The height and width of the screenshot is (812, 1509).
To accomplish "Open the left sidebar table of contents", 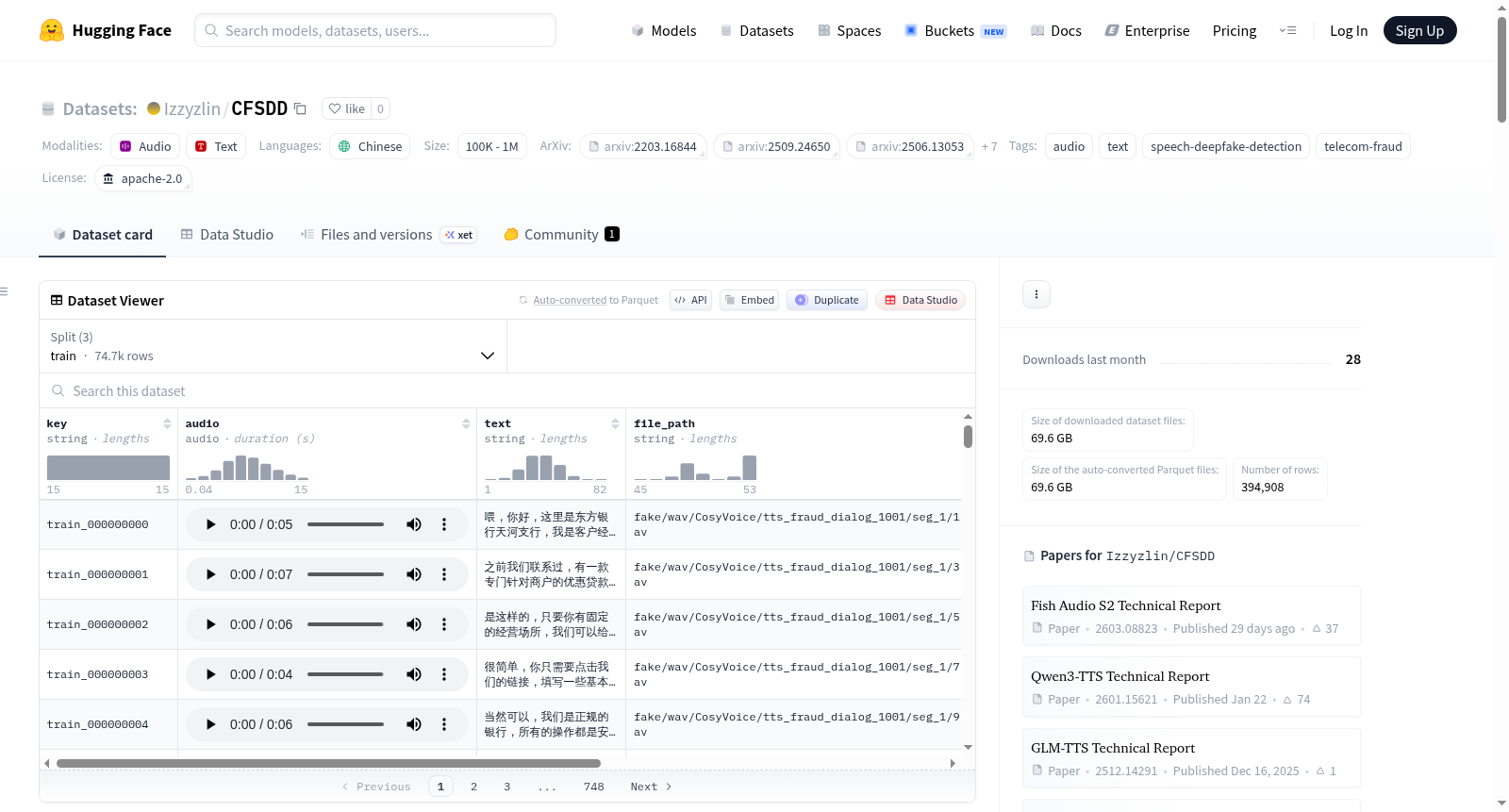I will point(5,291).
